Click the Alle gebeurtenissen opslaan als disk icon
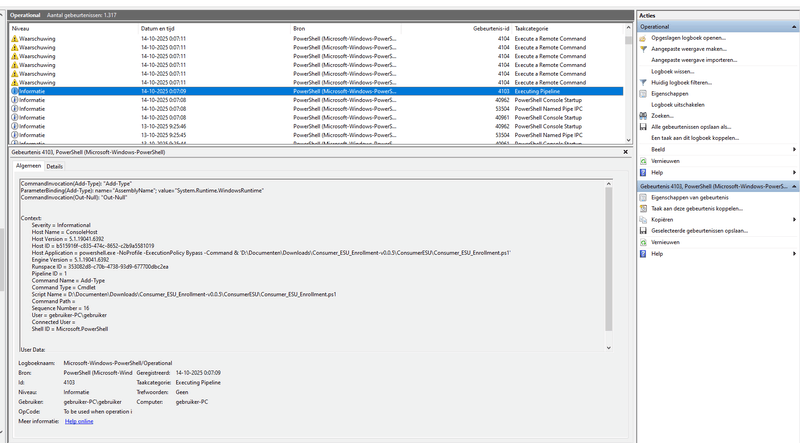 click(x=643, y=127)
